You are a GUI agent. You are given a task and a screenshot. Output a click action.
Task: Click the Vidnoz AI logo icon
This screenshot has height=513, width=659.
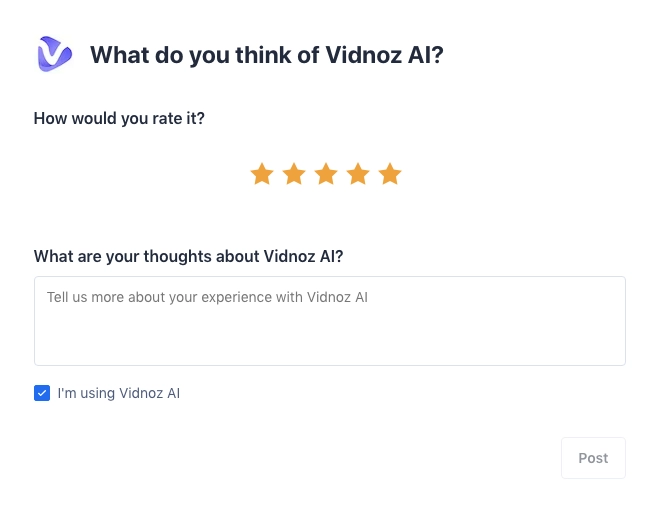tap(53, 54)
